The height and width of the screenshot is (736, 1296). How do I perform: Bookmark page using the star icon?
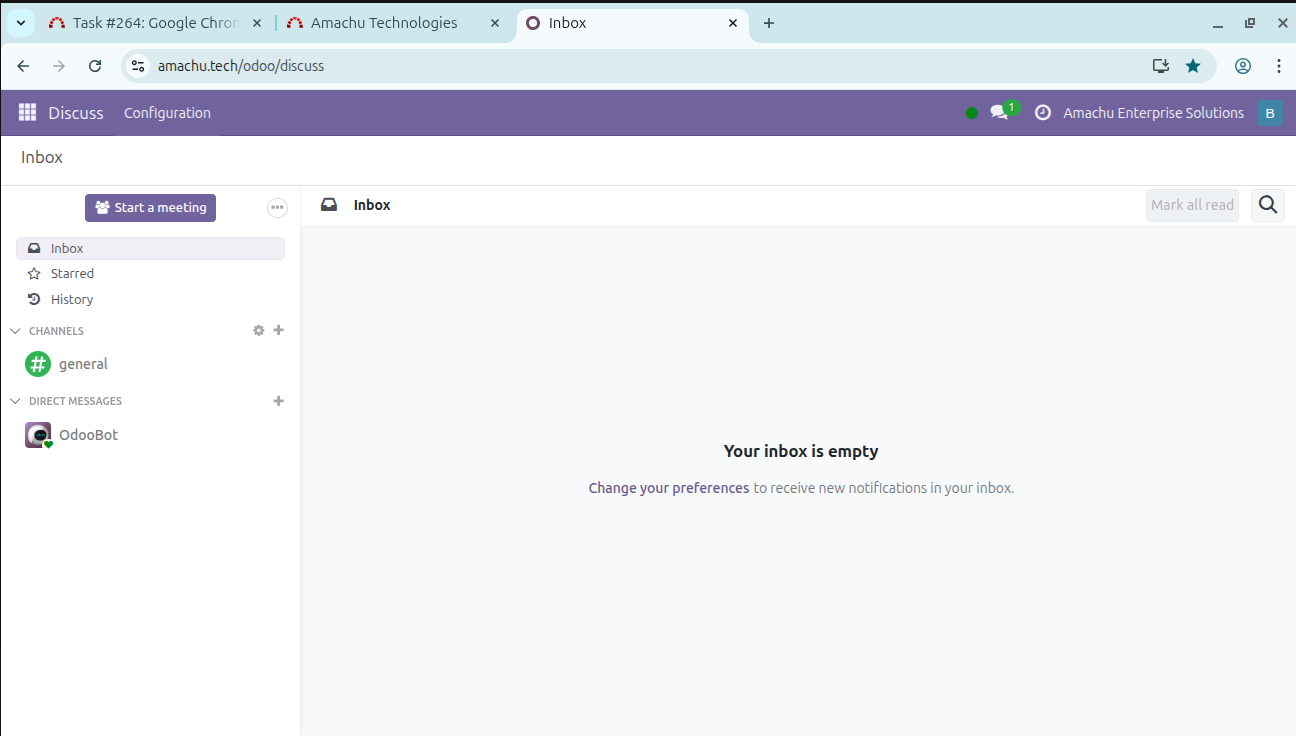(x=1193, y=66)
